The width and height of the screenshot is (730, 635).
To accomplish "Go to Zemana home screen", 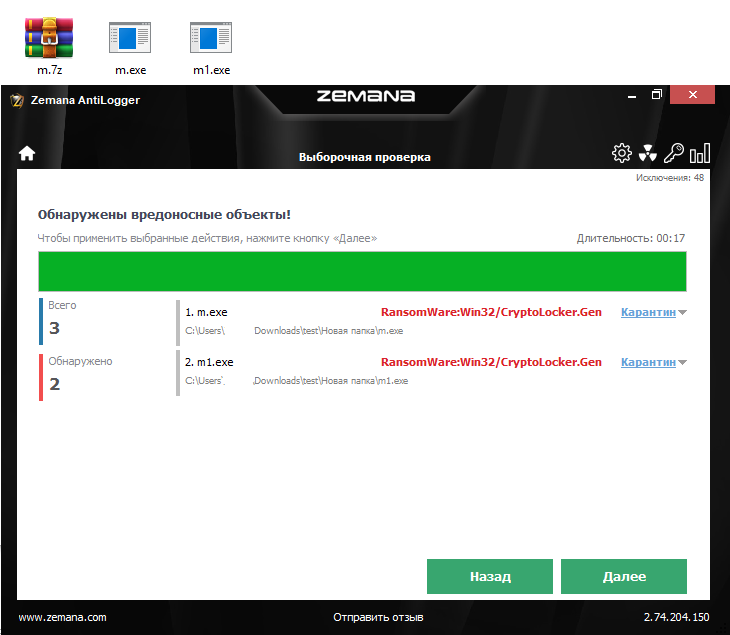I will pos(27,153).
